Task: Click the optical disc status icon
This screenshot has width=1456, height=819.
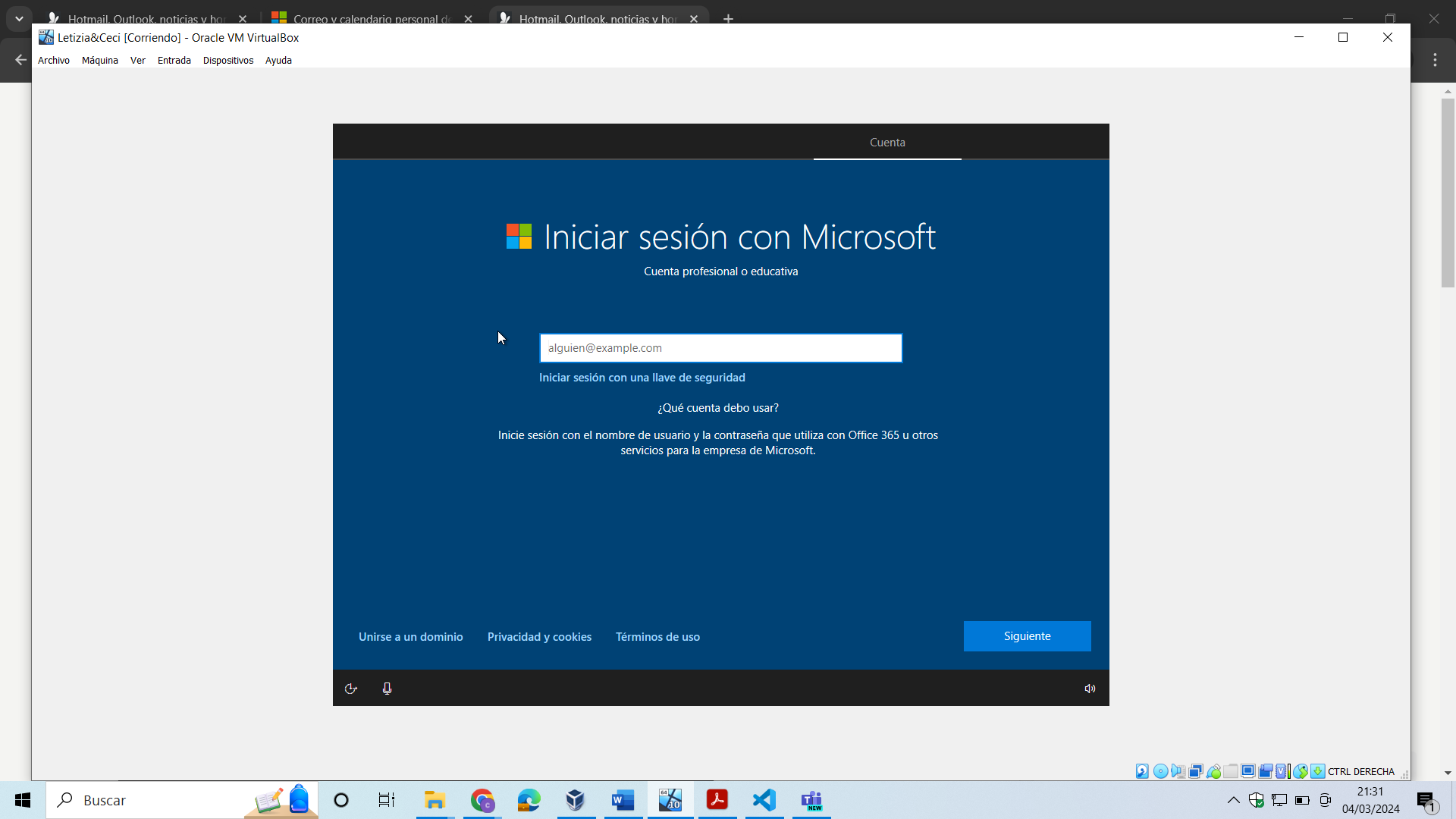Action: pyautogui.click(x=1160, y=771)
